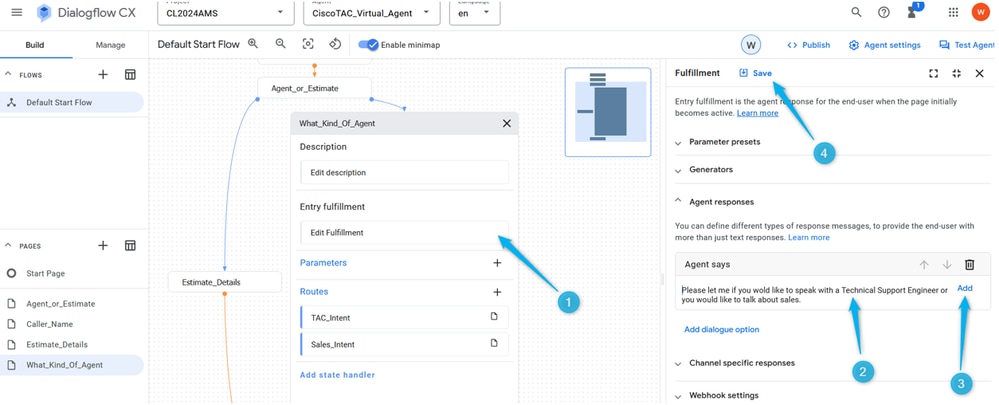
Task: Select Agent_or_Estimate page in list
Action: [x=72, y=304]
